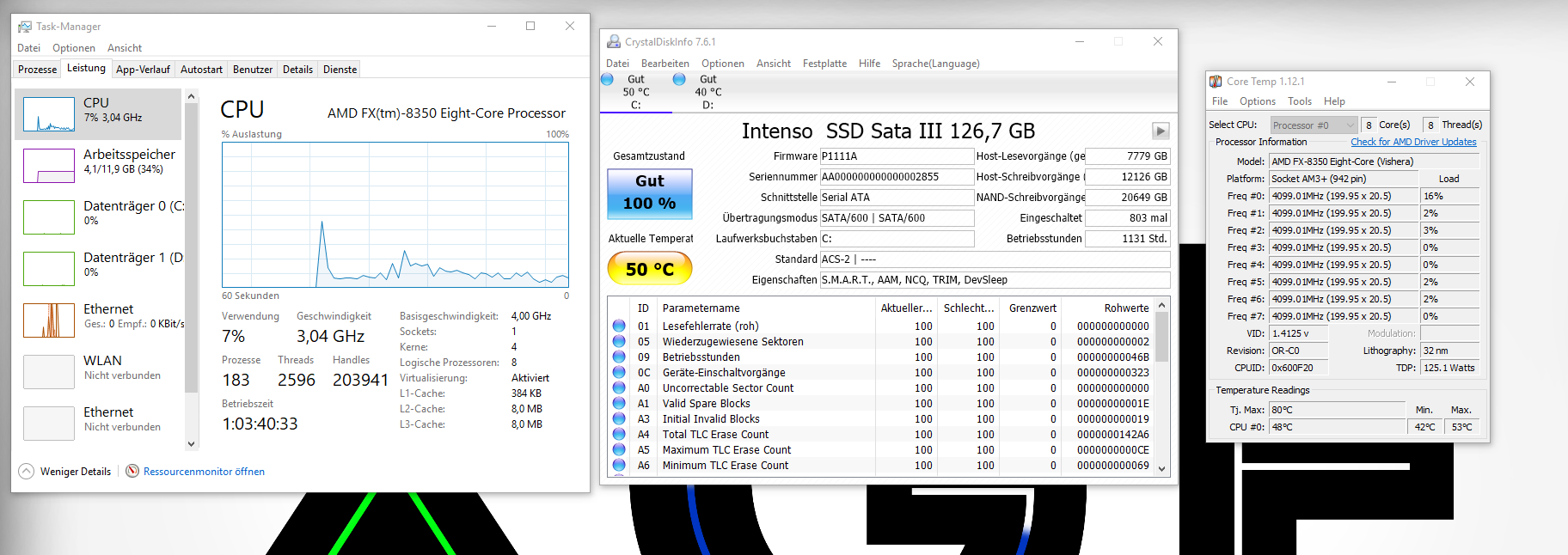Screen dimensions: 1568x555
Task: Open the Hilfe menu in CrystalDiskInfo
Action: pos(869,64)
